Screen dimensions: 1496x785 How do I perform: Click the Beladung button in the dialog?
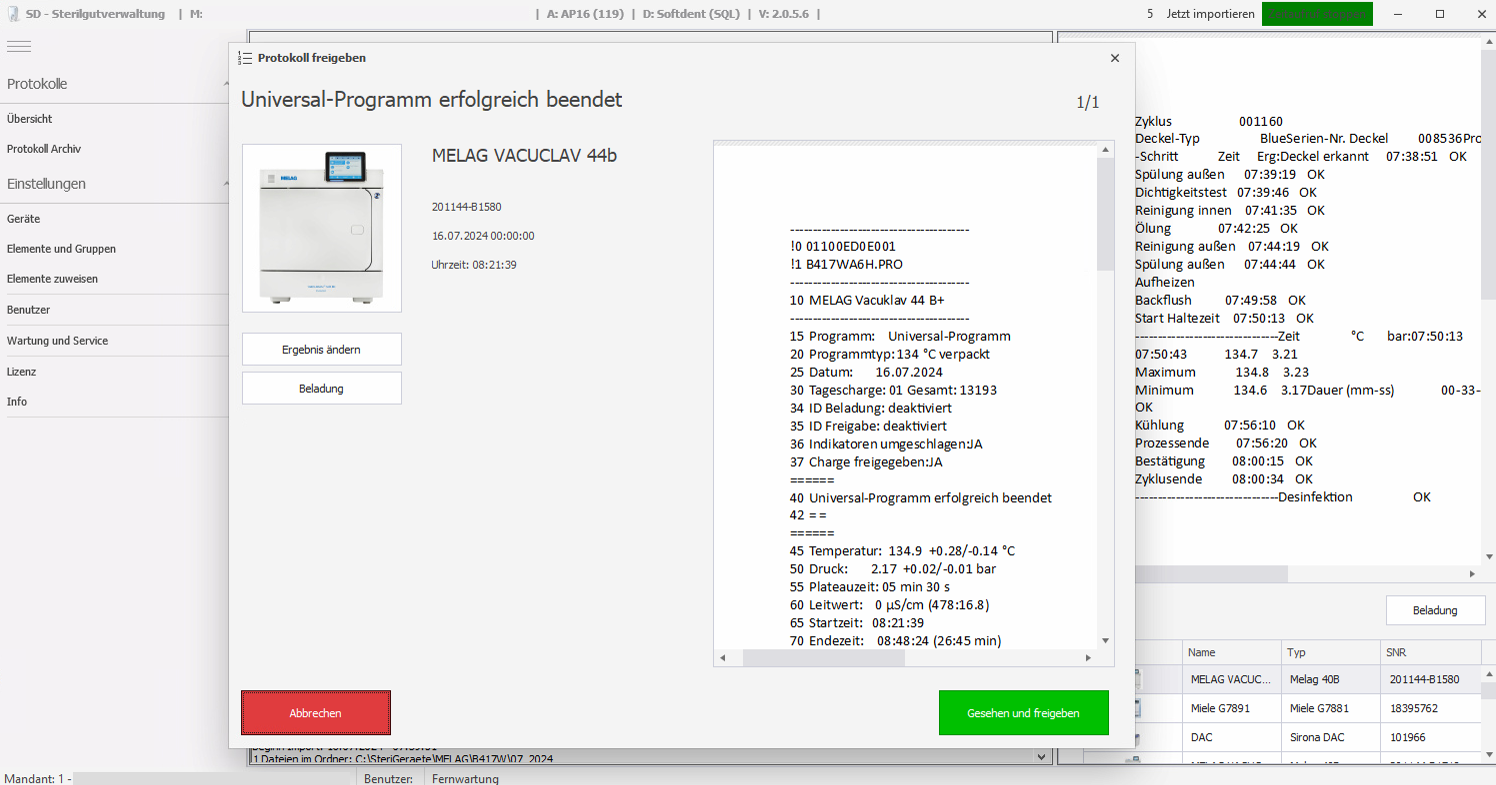coord(322,388)
